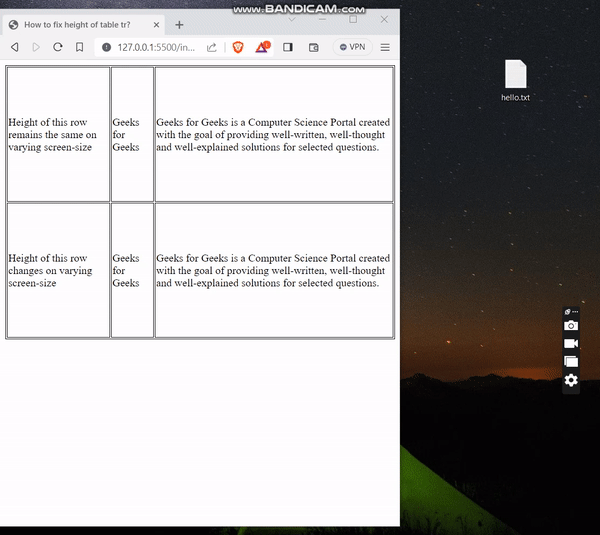This screenshot has height=535, width=600.
Task: Go back using the browser back arrow
Action: pyautogui.click(x=15, y=47)
